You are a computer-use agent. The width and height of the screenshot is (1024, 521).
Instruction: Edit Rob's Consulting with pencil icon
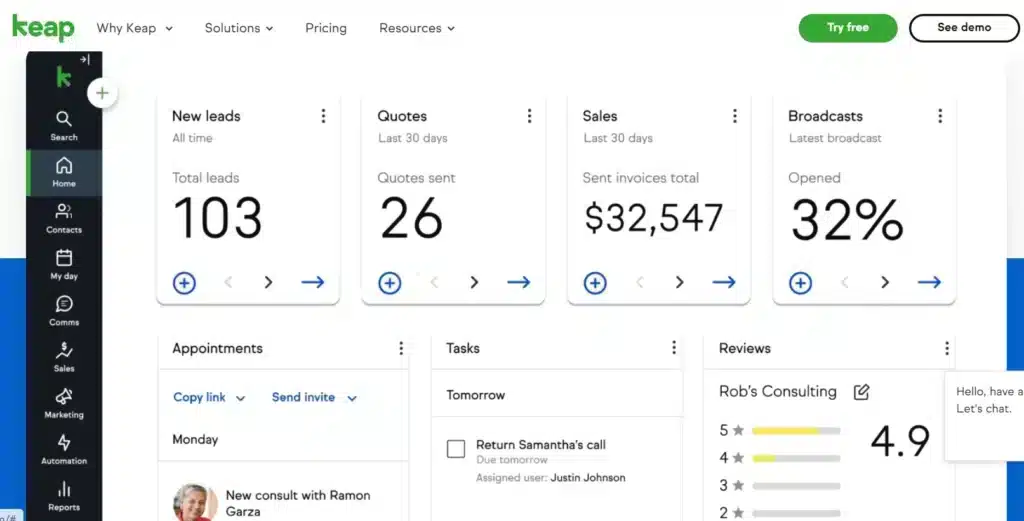pos(861,392)
